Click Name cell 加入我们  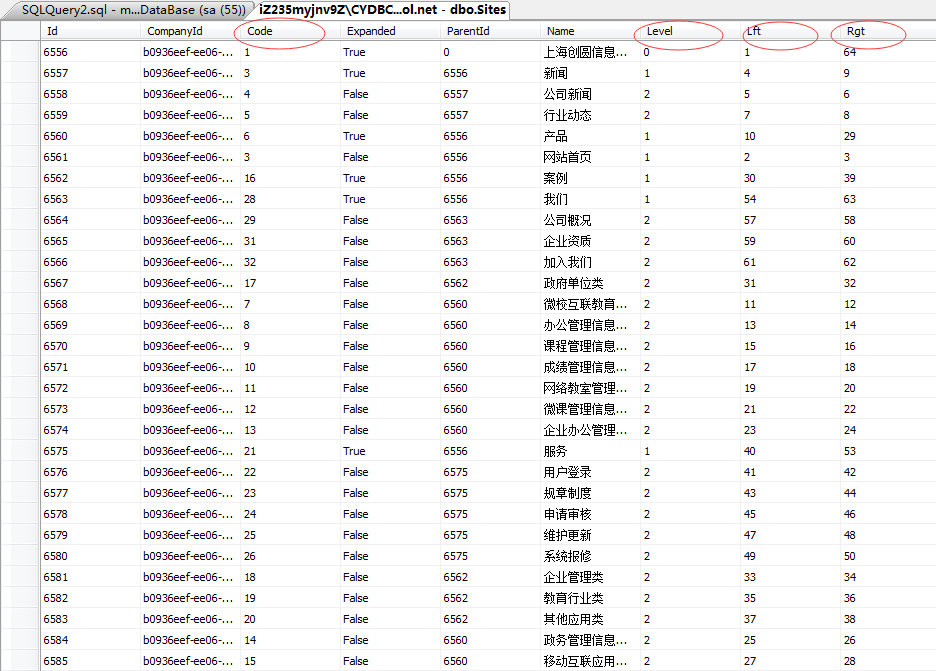click(590, 262)
